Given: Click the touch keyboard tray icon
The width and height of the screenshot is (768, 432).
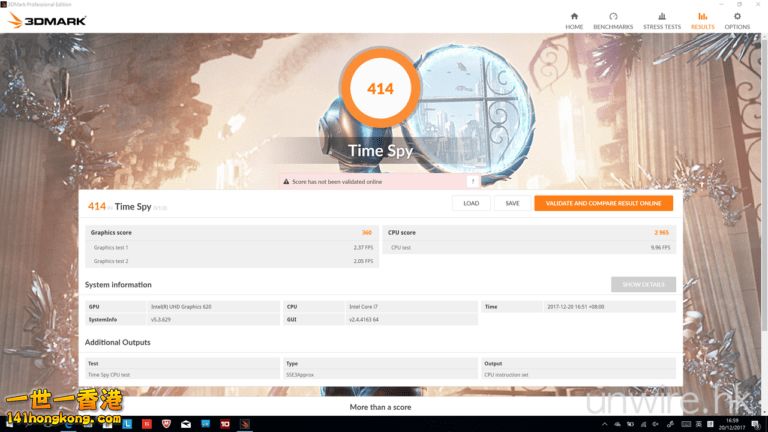Looking at the screenshot, I should [686, 424].
